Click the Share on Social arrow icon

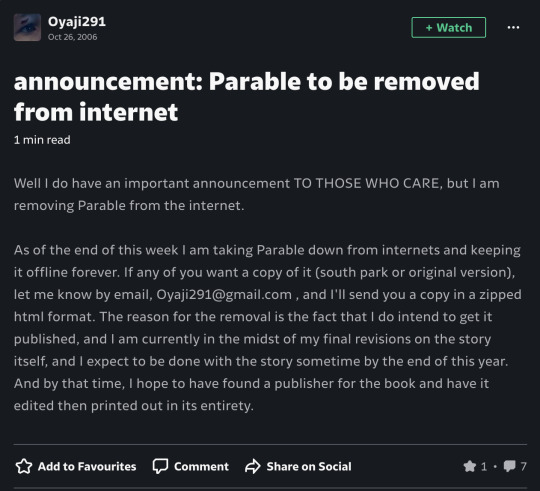tap(253, 466)
